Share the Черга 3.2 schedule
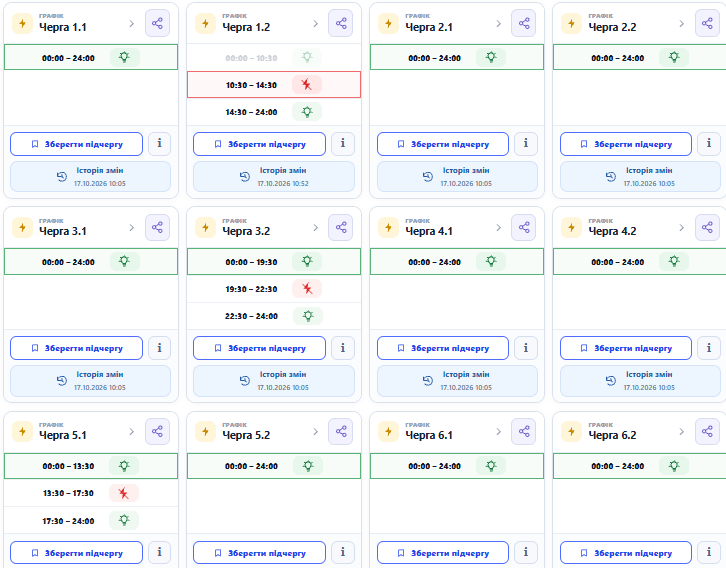 pos(341,227)
